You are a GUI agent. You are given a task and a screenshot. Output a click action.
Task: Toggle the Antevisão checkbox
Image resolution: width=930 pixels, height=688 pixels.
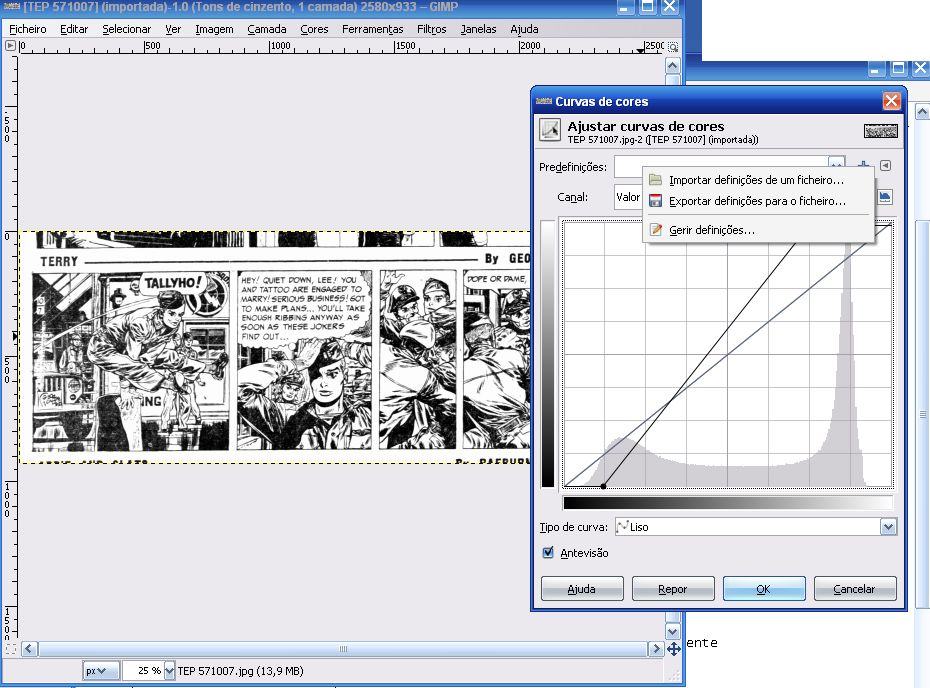click(x=548, y=553)
